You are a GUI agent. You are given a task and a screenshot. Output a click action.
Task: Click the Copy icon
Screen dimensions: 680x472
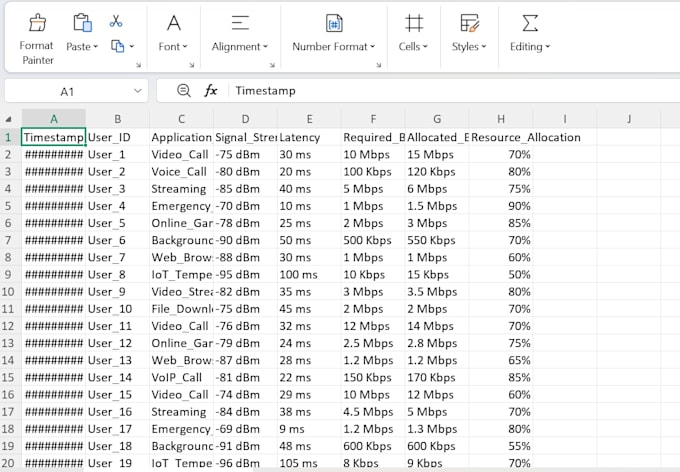(118, 46)
